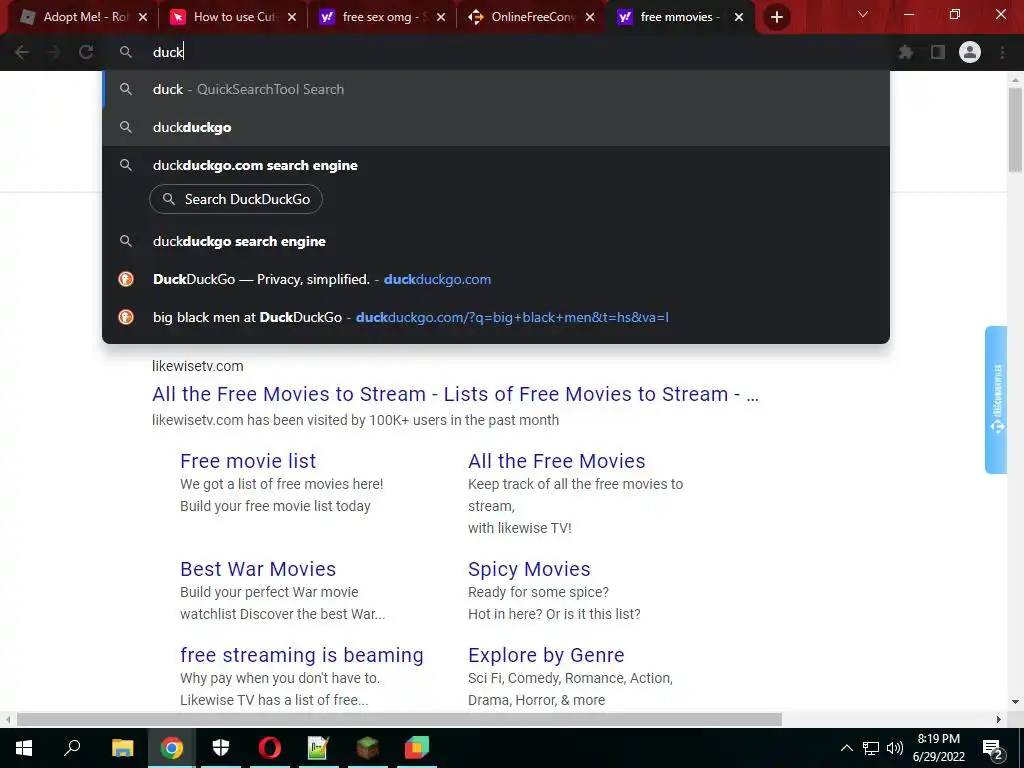Open the Free movie list link

(248, 461)
